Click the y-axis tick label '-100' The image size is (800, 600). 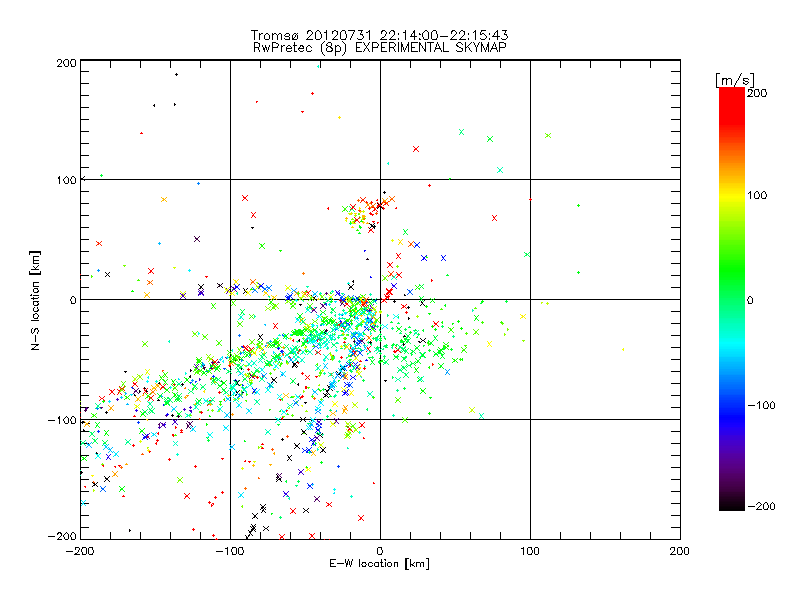[x=62, y=420]
